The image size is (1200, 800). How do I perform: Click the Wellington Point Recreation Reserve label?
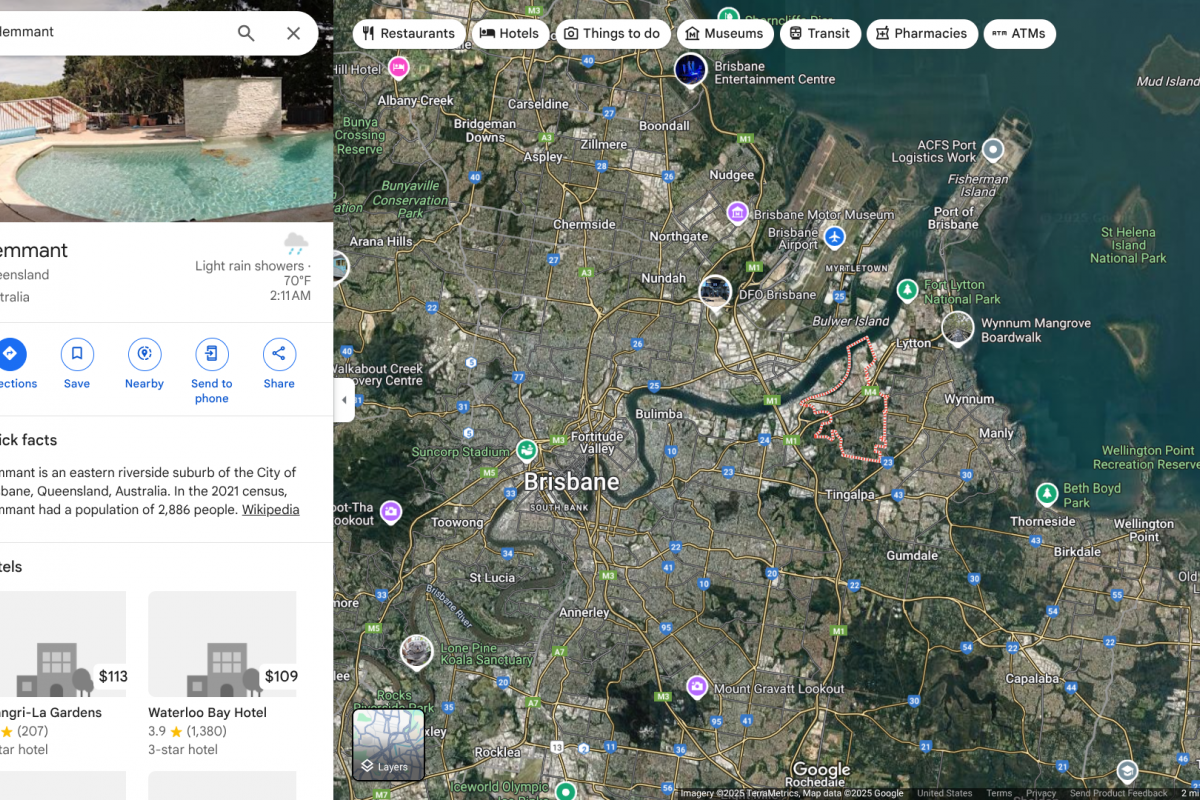1146,457
